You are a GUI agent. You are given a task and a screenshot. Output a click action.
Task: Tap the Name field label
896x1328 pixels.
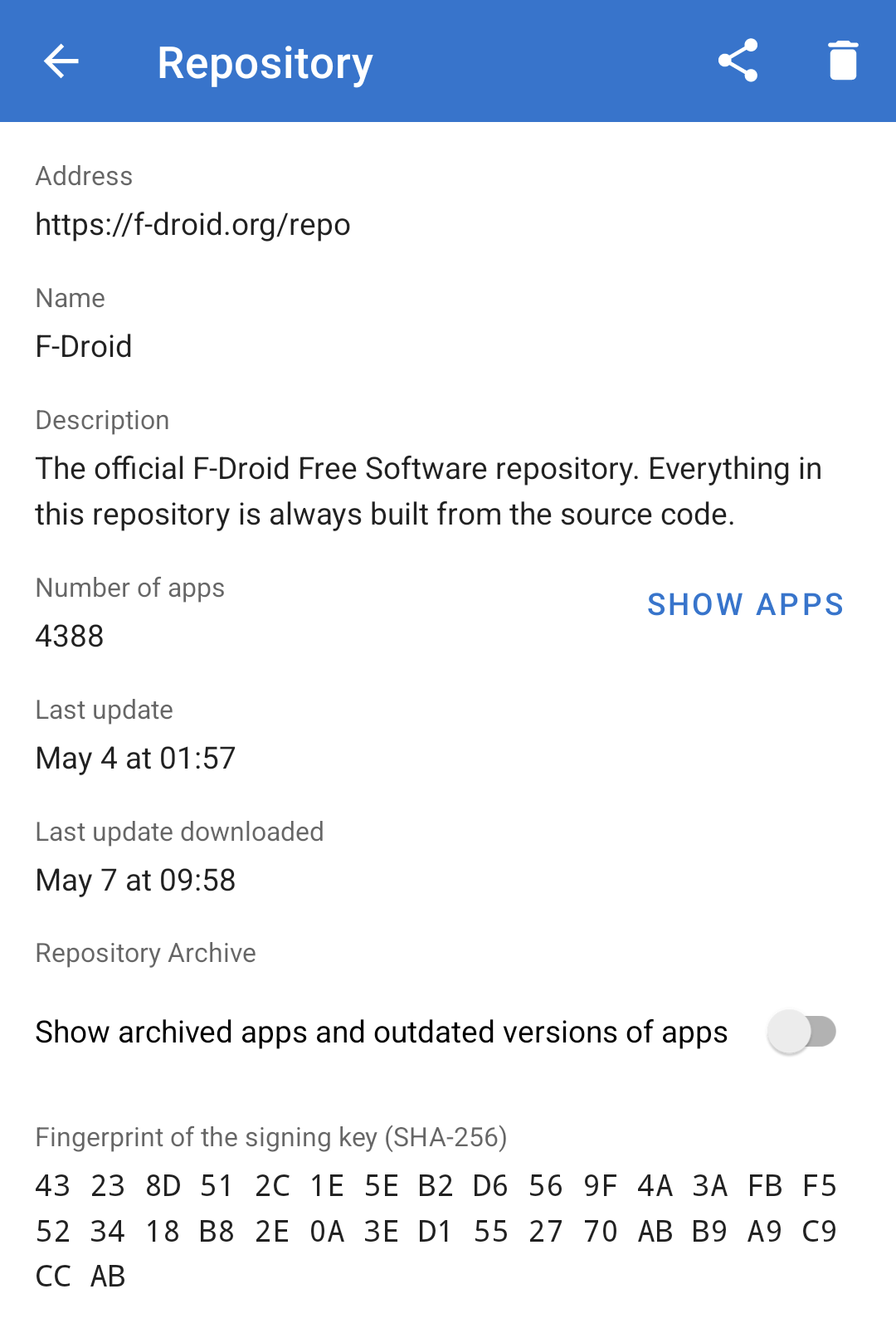(x=71, y=299)
